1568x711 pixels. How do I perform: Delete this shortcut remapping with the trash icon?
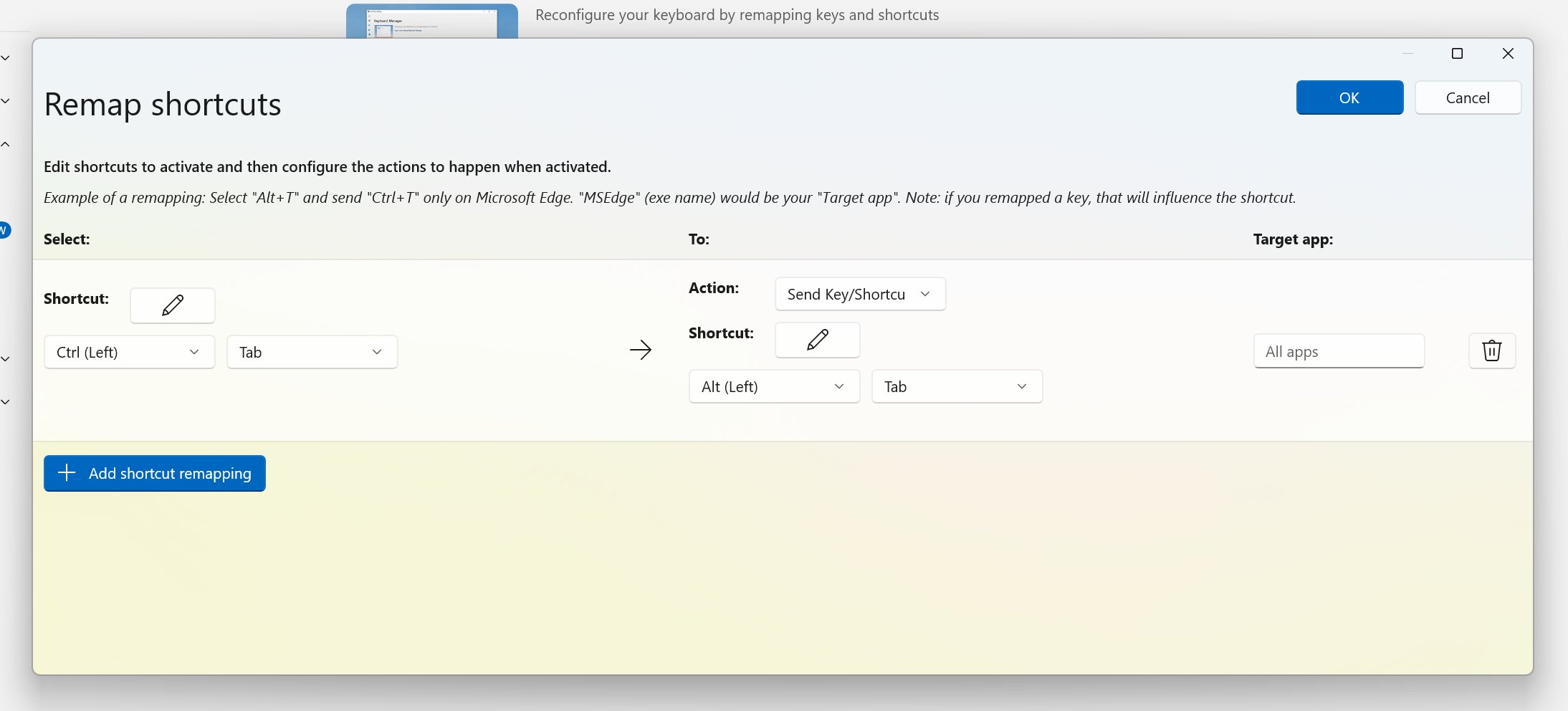tap(1491, 350)
